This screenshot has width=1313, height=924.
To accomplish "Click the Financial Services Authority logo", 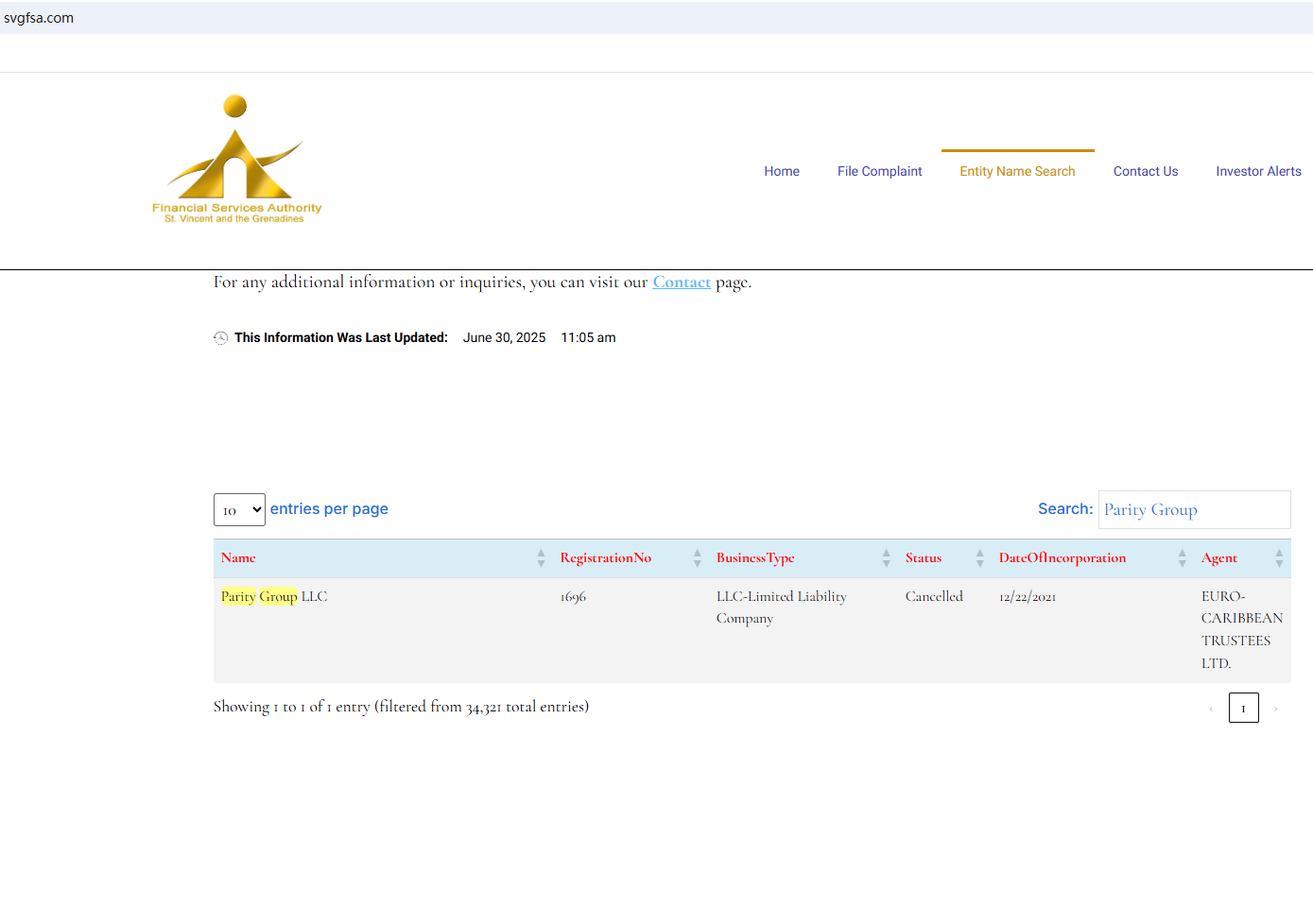I will (236, 160).
